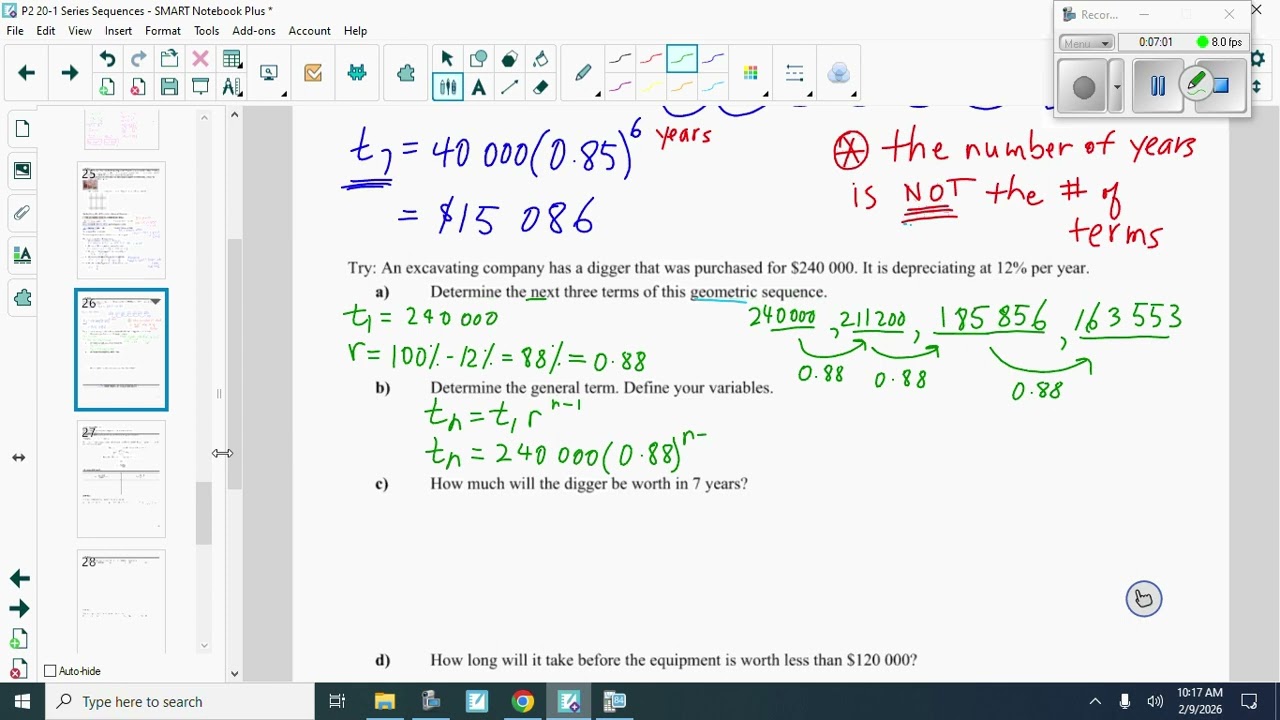The height and width of the screenshot is (720, 1280).
Task: Show the screen shade
Action: tap(200, 87)
